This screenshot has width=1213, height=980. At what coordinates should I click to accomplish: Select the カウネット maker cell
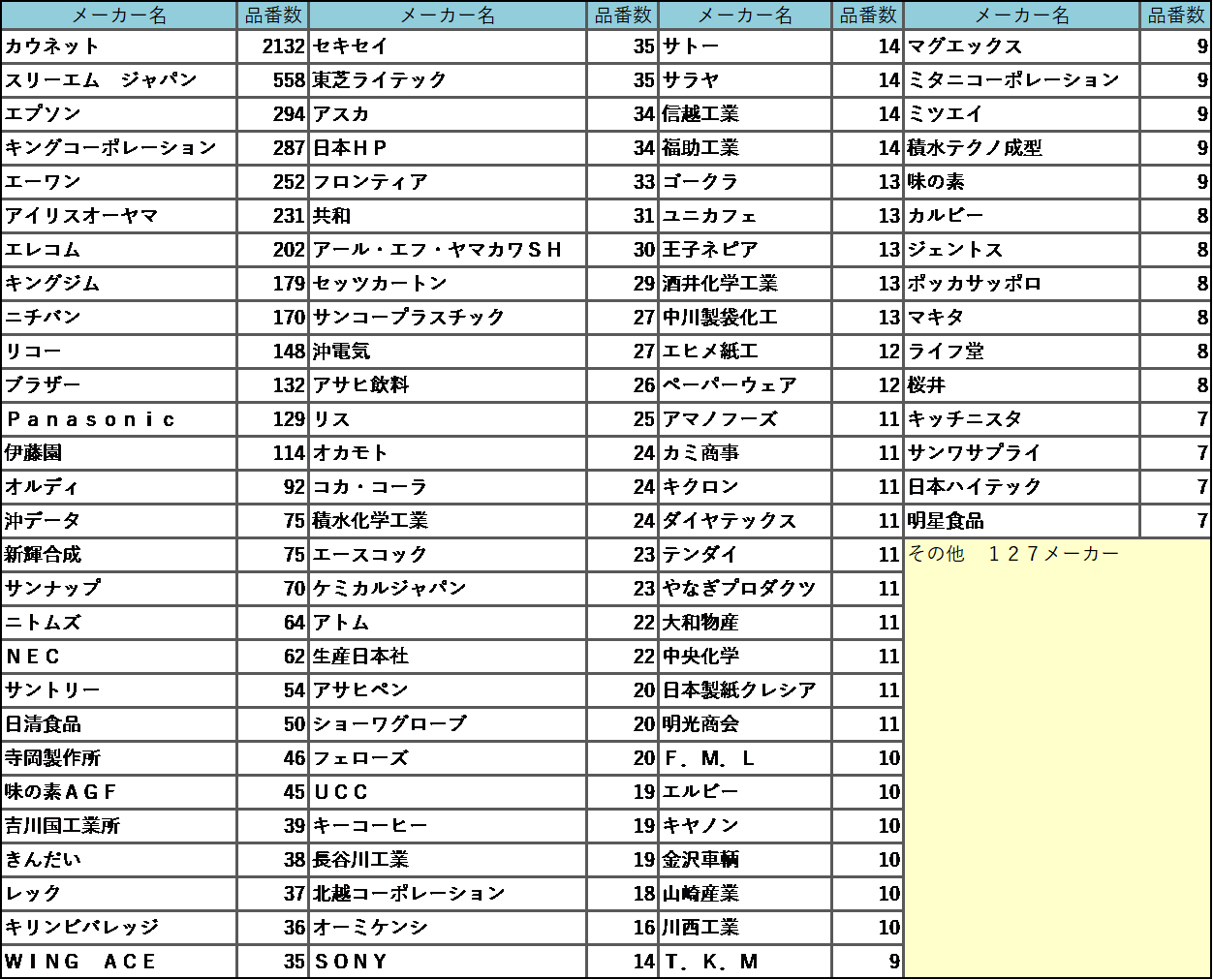coord(119,46)
